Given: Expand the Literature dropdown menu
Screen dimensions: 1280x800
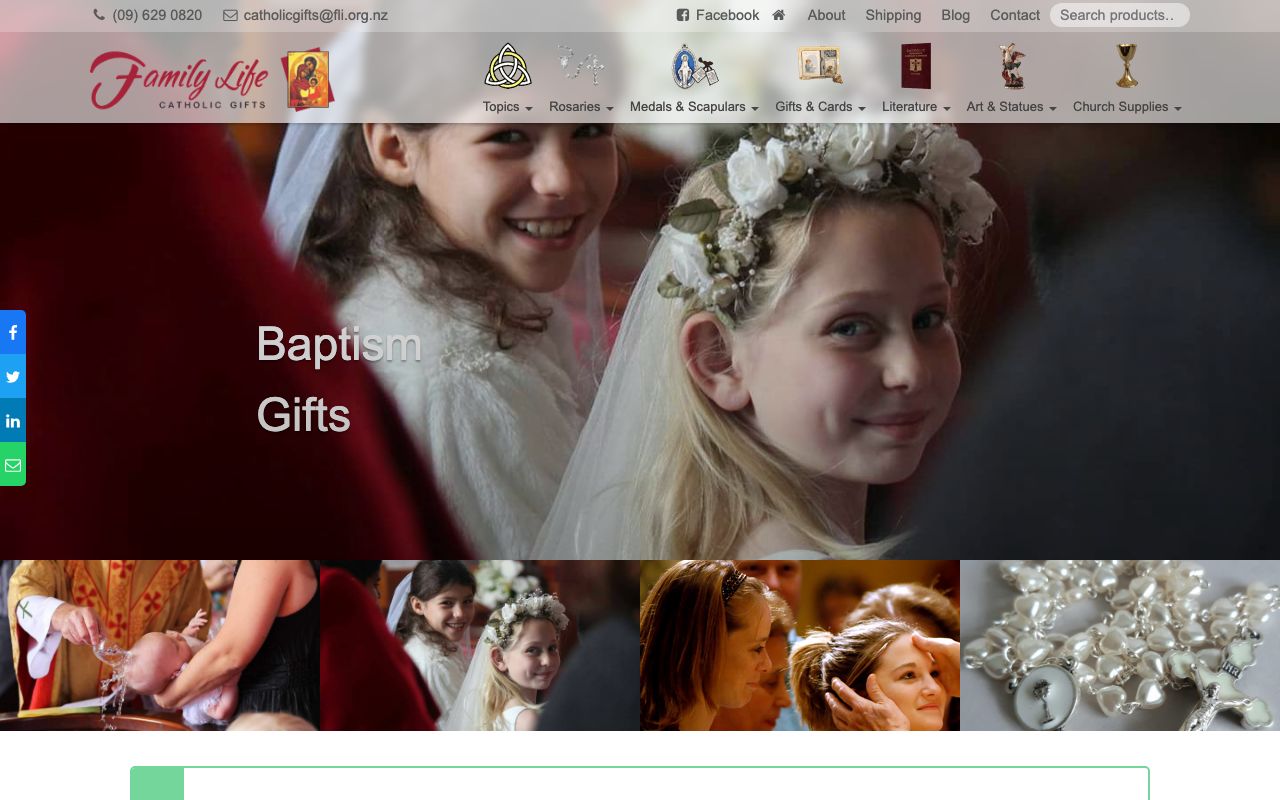Looking at the screenshot, I should [x=916, y=107].
